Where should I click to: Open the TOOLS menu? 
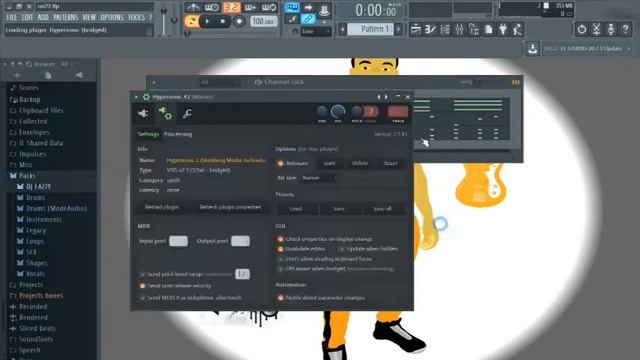pyautogui.click(x=136, y=18)
